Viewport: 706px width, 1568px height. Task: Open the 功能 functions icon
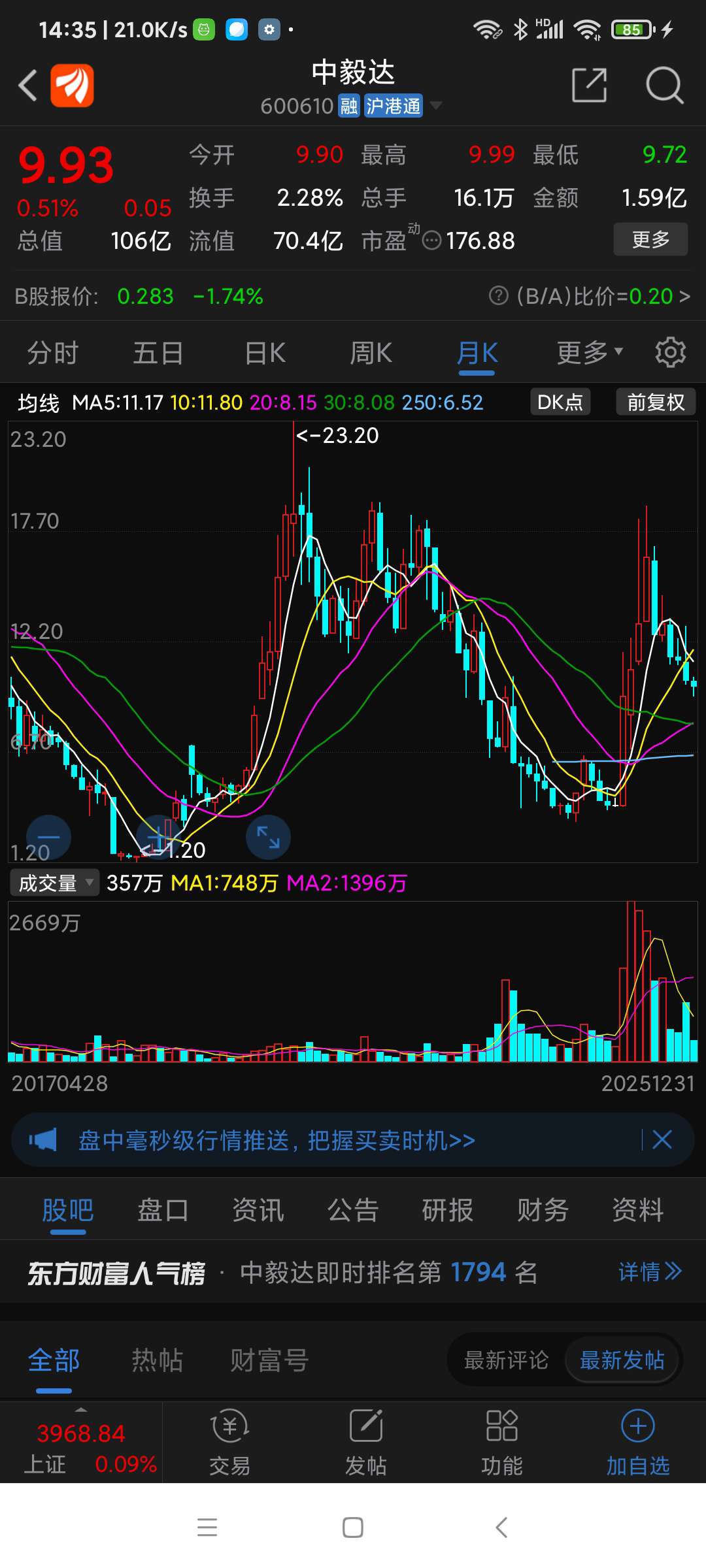coord(502,1443)
